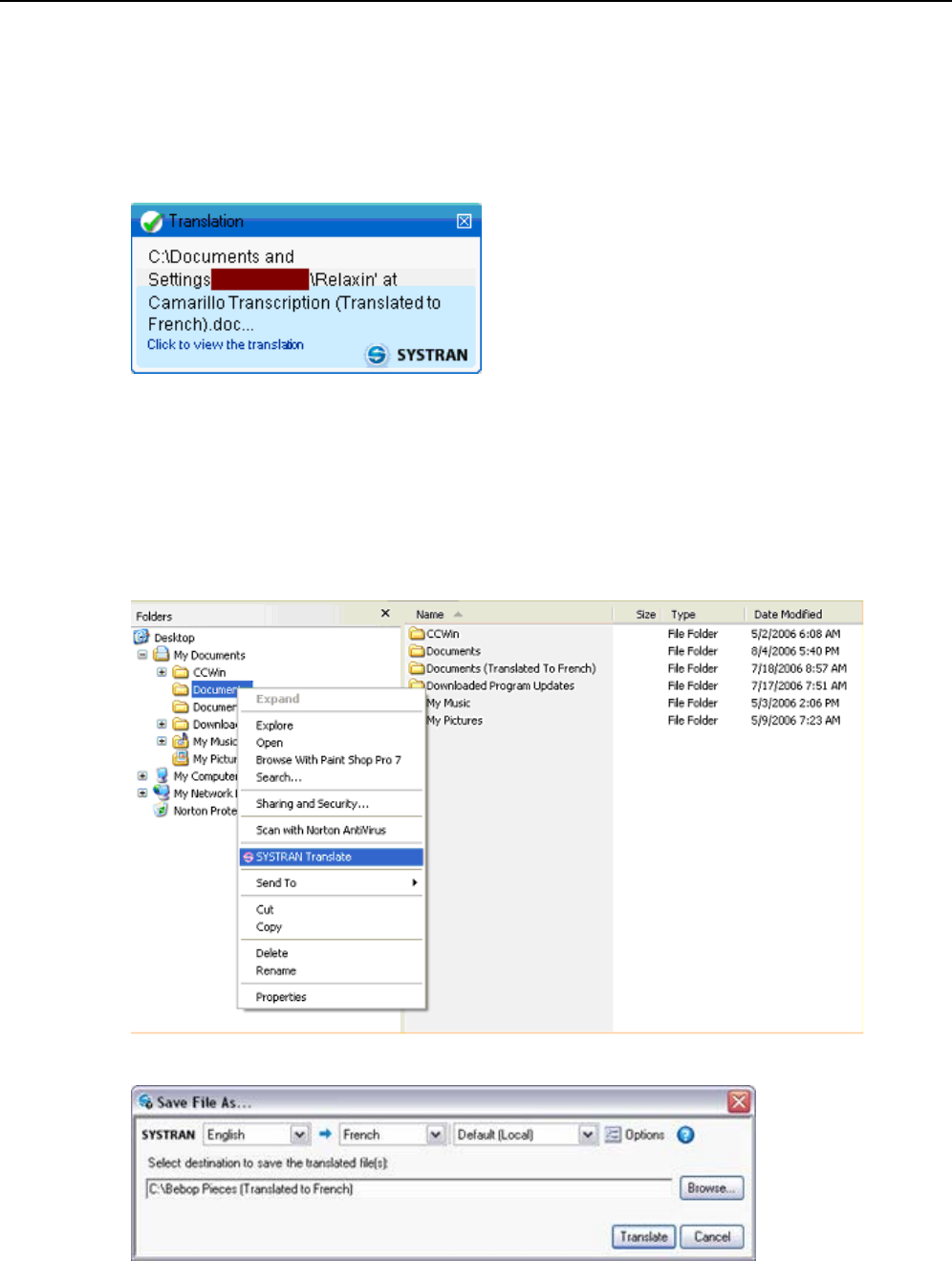
Task: Select My Computer icon in tree
Action: coord(162,775)
